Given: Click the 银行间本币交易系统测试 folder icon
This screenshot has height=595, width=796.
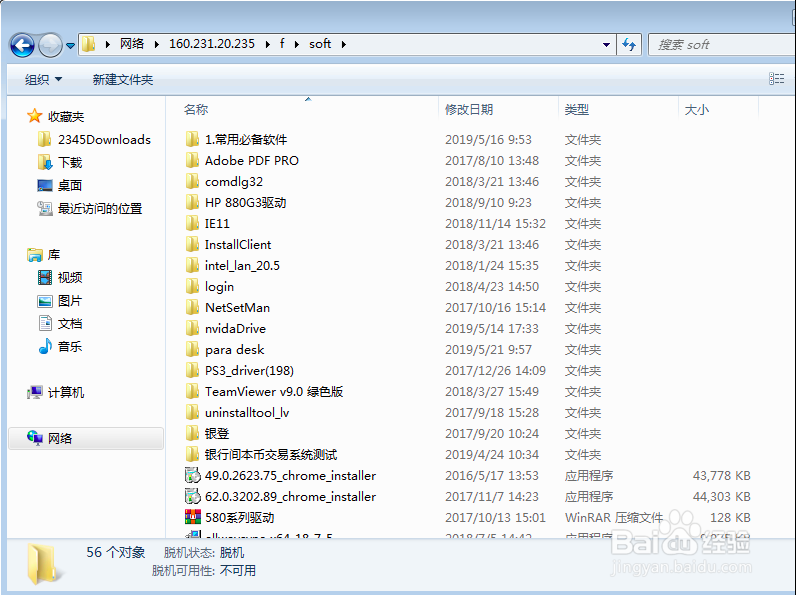Looking at the screenshot, I should [192, 454].
